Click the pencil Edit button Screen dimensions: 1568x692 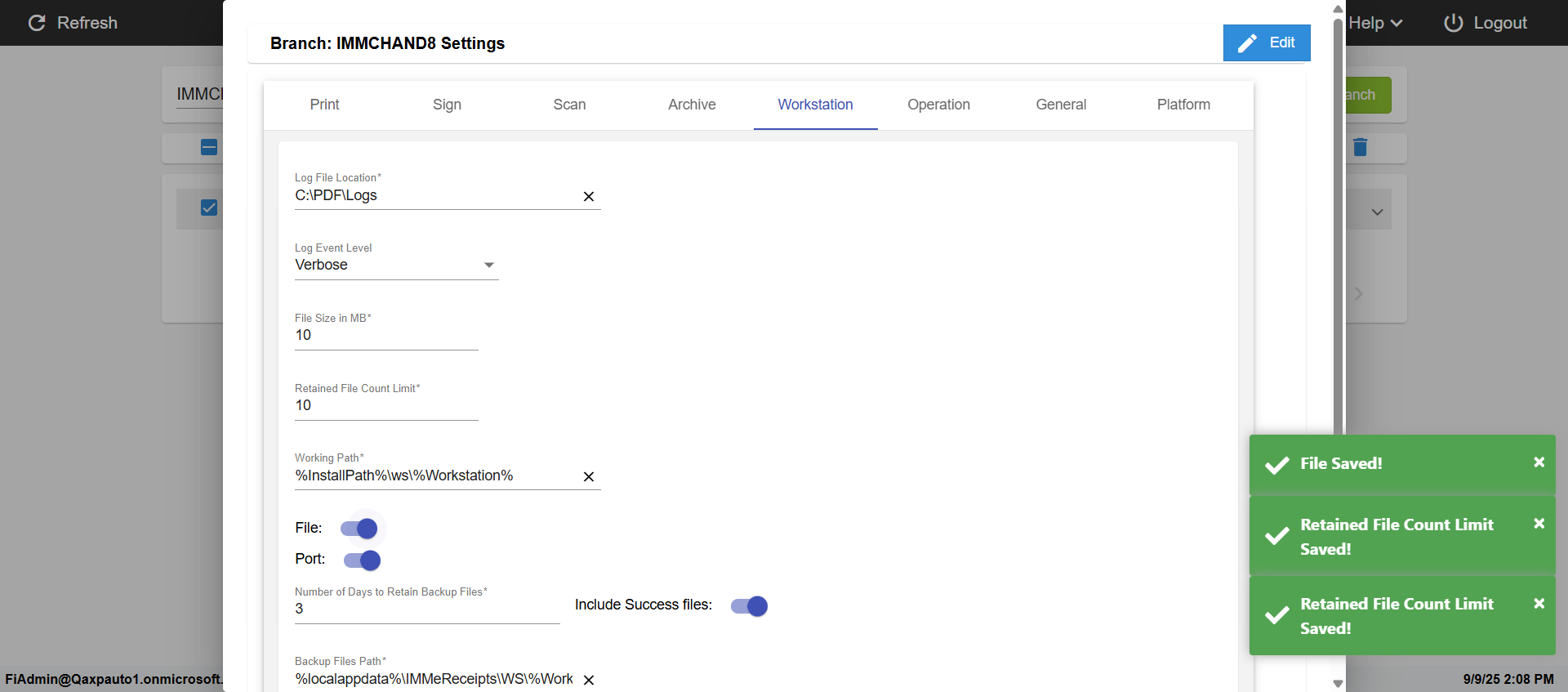click(x=1266, y=42)
